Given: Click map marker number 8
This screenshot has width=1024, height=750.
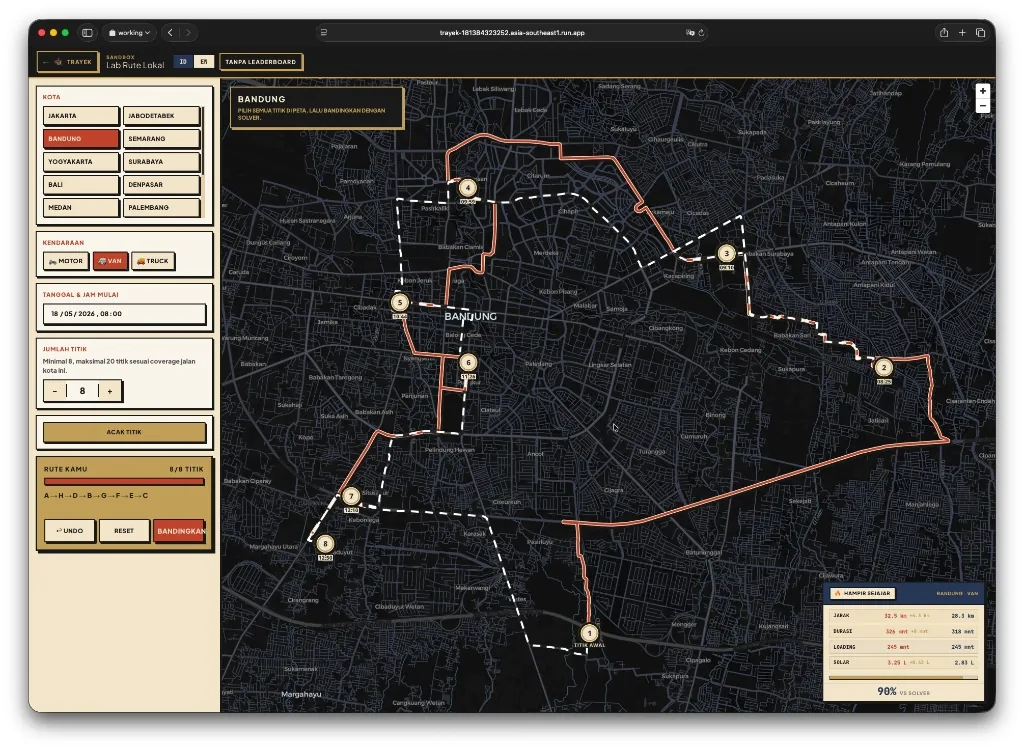Looking at the screenshot, I should (325, 544).
